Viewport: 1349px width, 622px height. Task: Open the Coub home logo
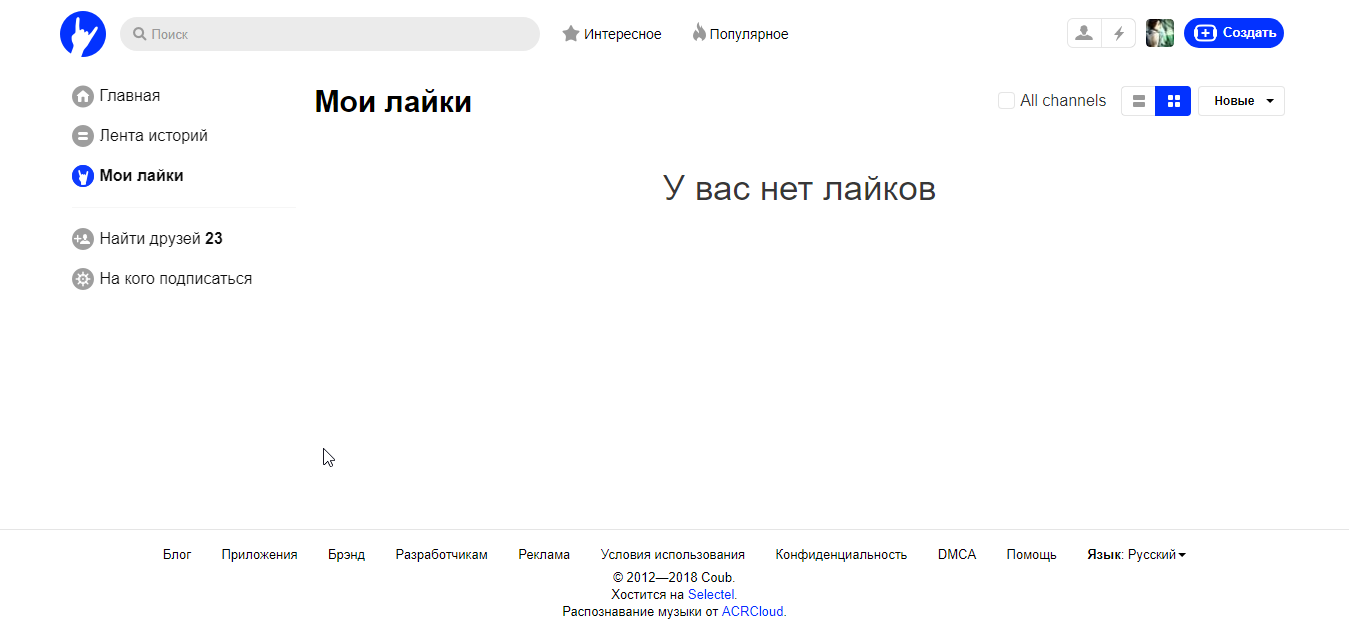83,33
